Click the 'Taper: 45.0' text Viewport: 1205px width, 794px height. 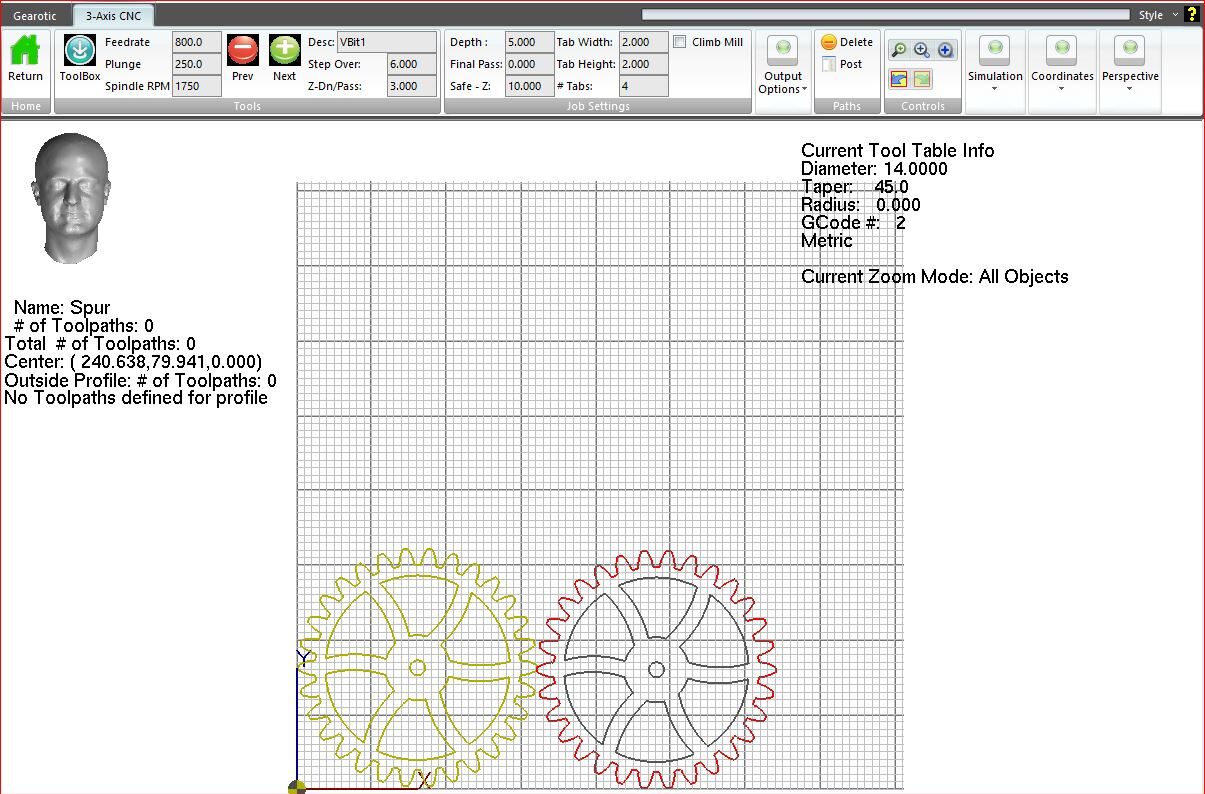pyautogui.click(x=855, y=187)
